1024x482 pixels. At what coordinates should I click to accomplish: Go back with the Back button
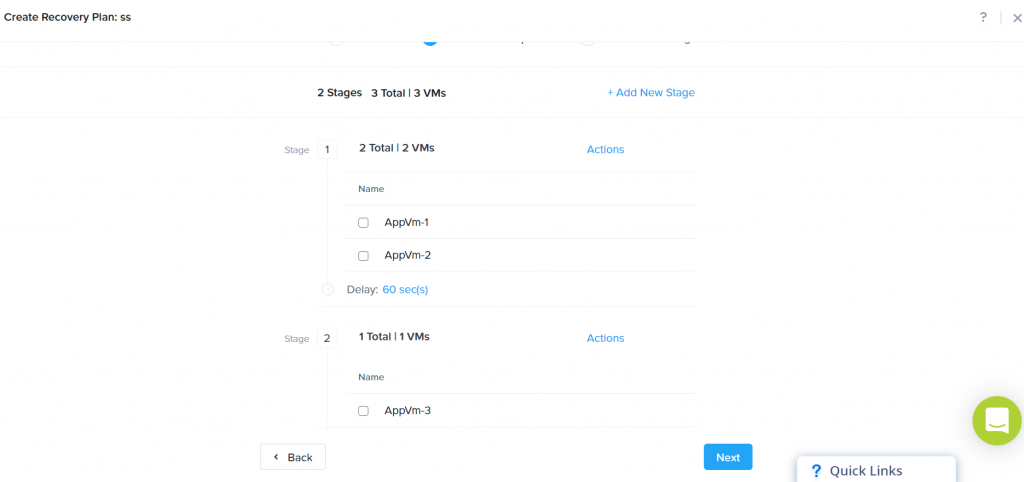coord(293,457)
